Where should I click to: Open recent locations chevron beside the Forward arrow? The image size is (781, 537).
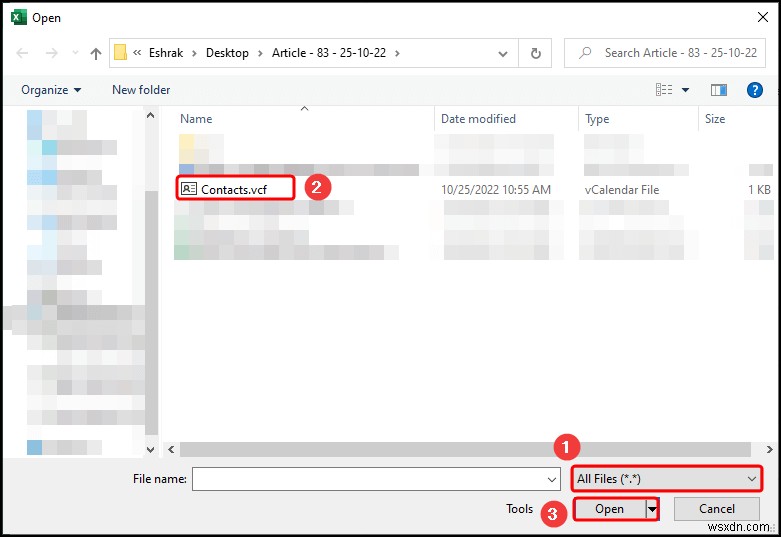(75, 52)
